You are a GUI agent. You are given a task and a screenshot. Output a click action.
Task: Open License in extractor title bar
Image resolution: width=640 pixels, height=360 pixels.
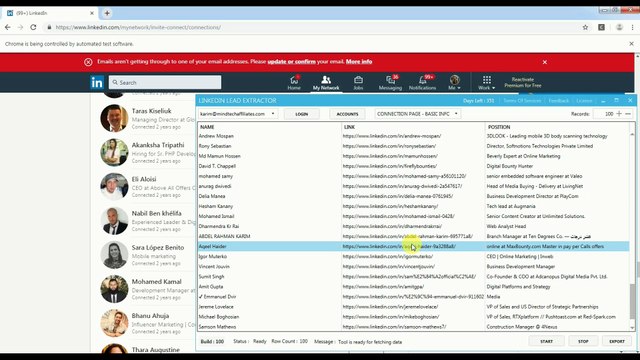coord(584,100)
